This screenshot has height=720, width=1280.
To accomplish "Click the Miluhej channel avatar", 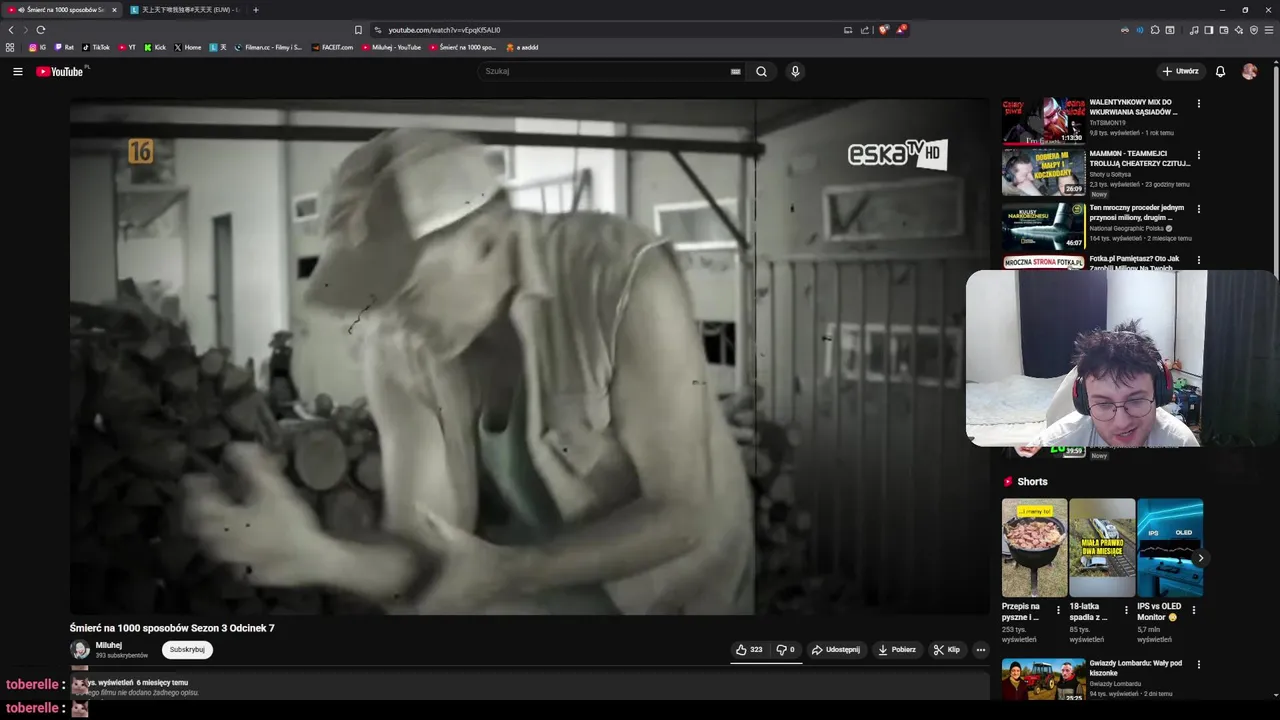I will point(80,649).
